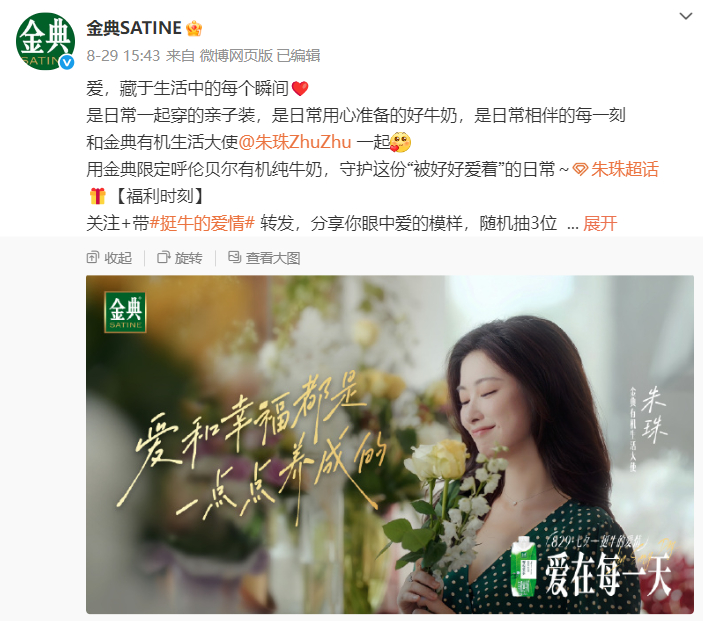Expand the full post with 展开
Image resolution: width=703 pixels, height=621 pixels.
[x=600, y=223]
